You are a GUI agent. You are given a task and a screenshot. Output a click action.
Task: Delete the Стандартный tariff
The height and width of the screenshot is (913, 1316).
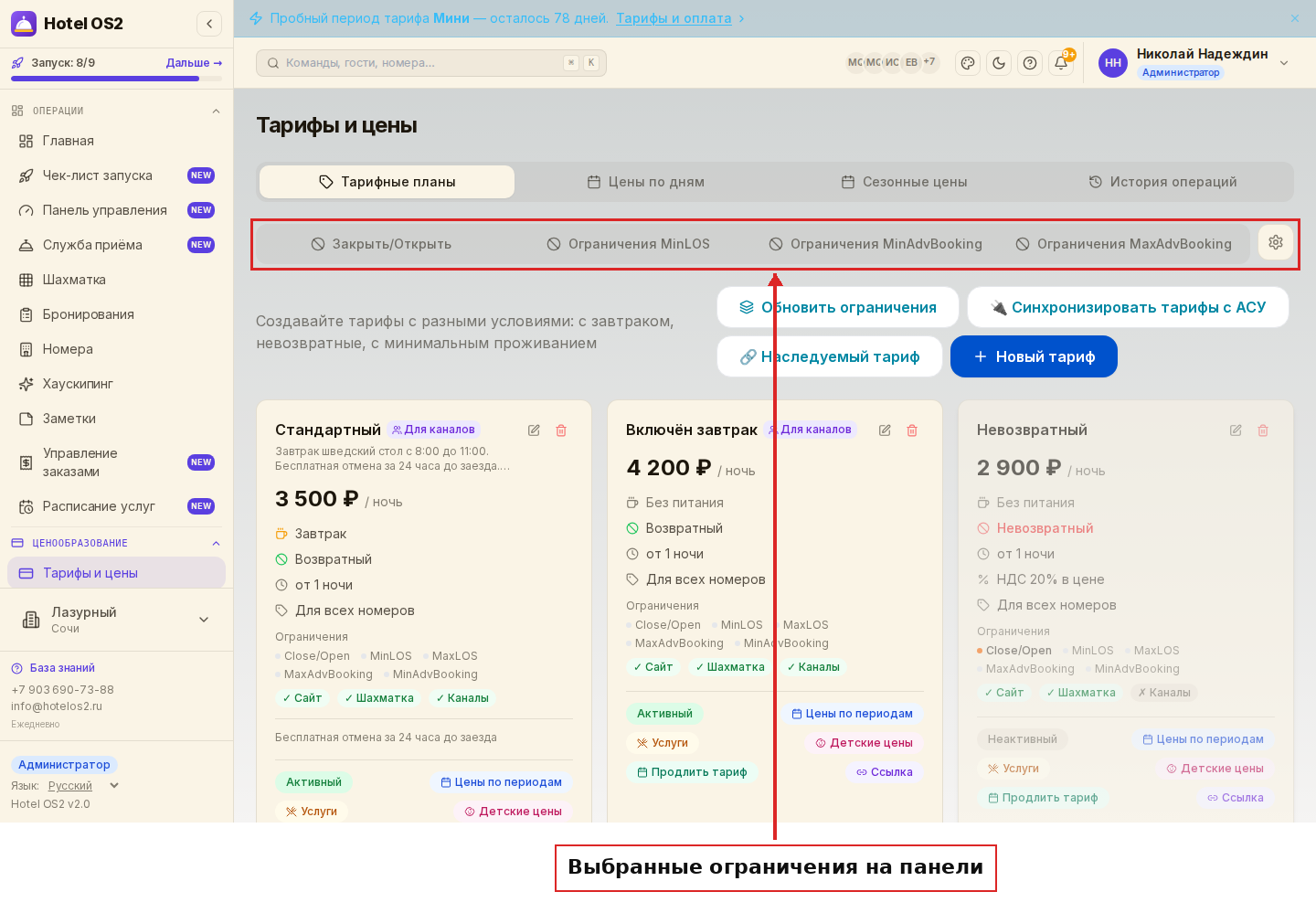(561, 430)
